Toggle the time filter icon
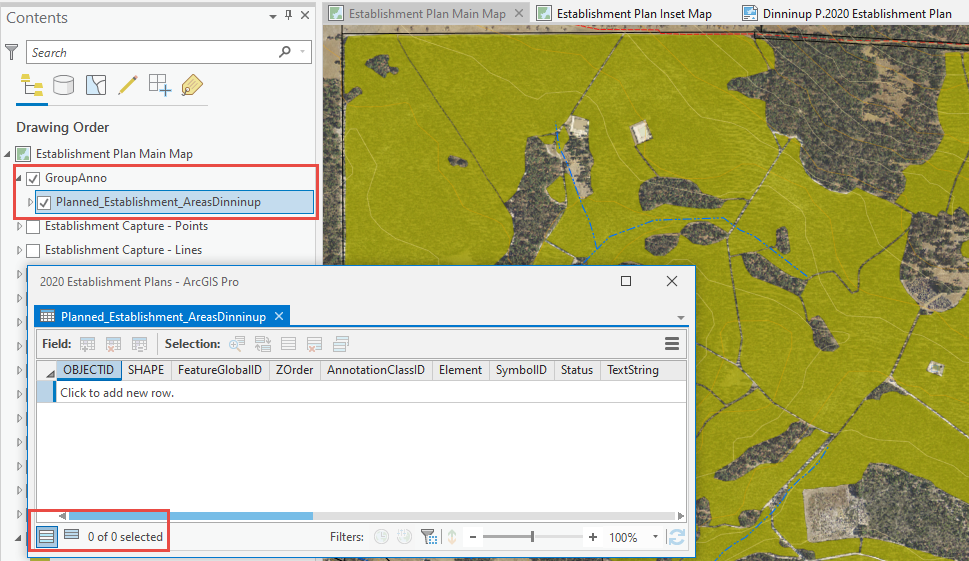This screenshot has height=561, width=969. 381,537
